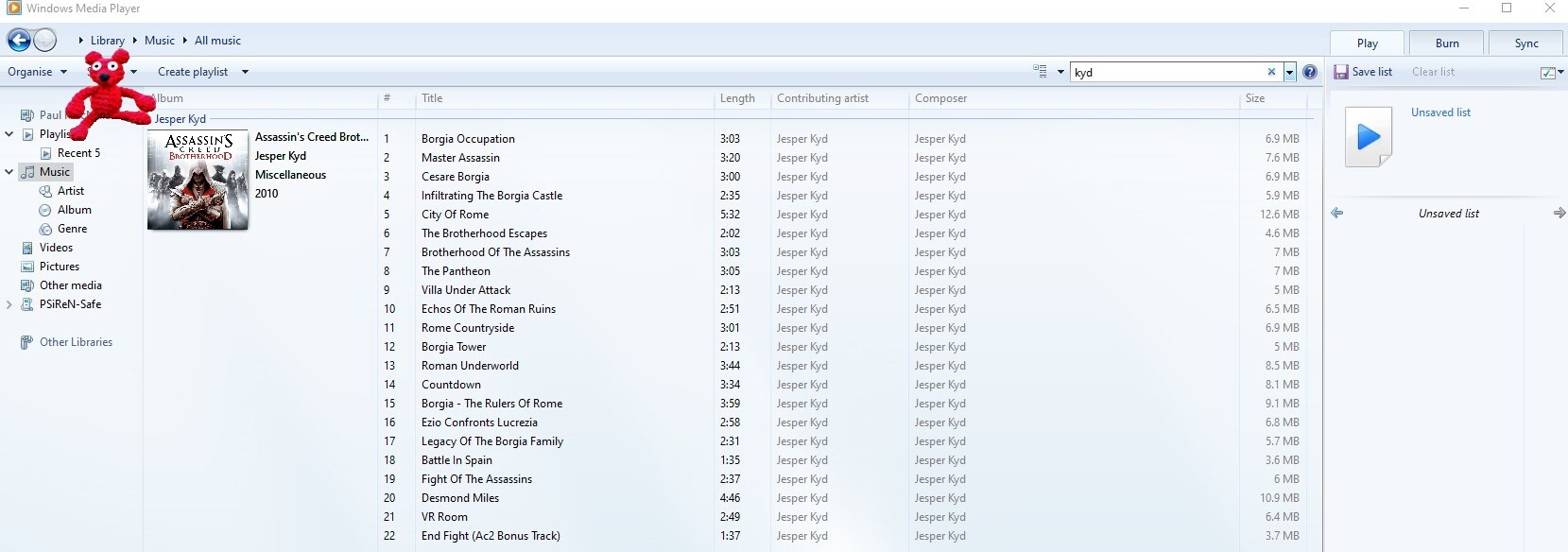Open the Other media category
This screenshot has width=1568, height=552.
tap(71, 285)
